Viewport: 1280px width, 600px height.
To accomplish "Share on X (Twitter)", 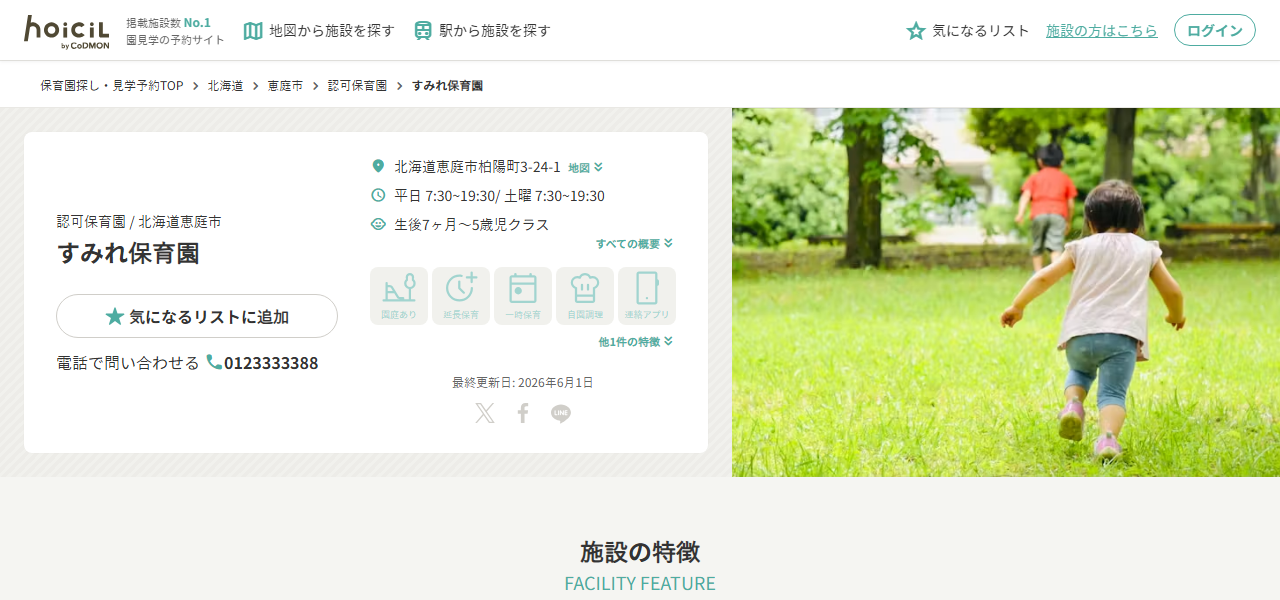I will (x=485, y=413).
